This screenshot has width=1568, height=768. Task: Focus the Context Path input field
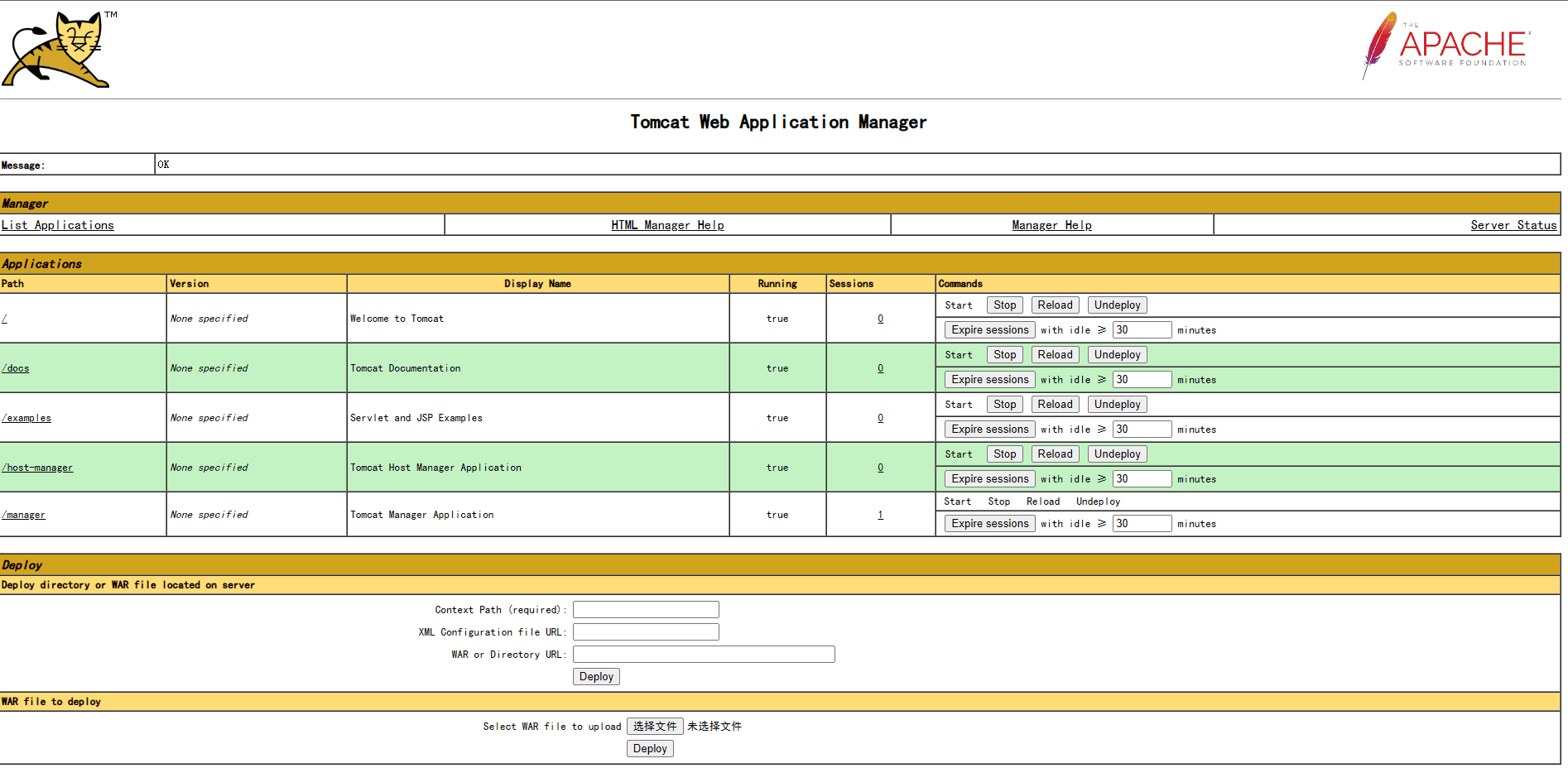coord(646,610)
